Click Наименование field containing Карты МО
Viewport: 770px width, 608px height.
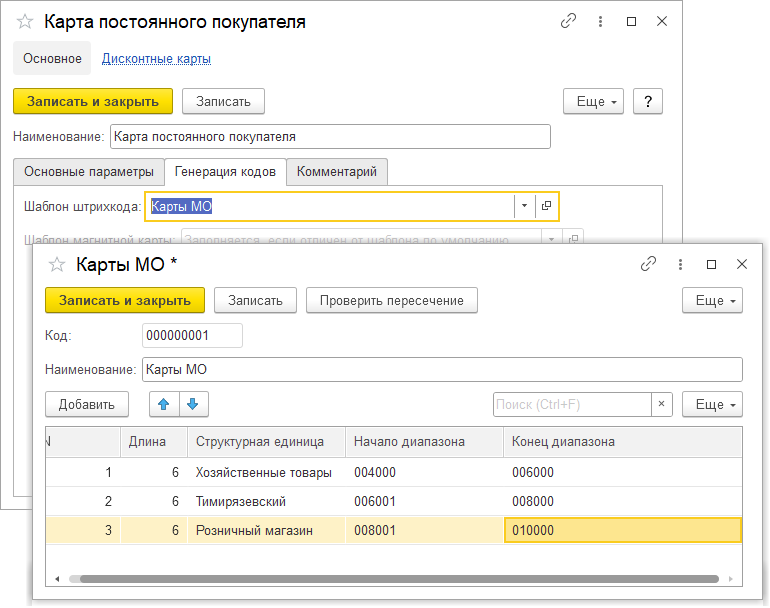442,369
